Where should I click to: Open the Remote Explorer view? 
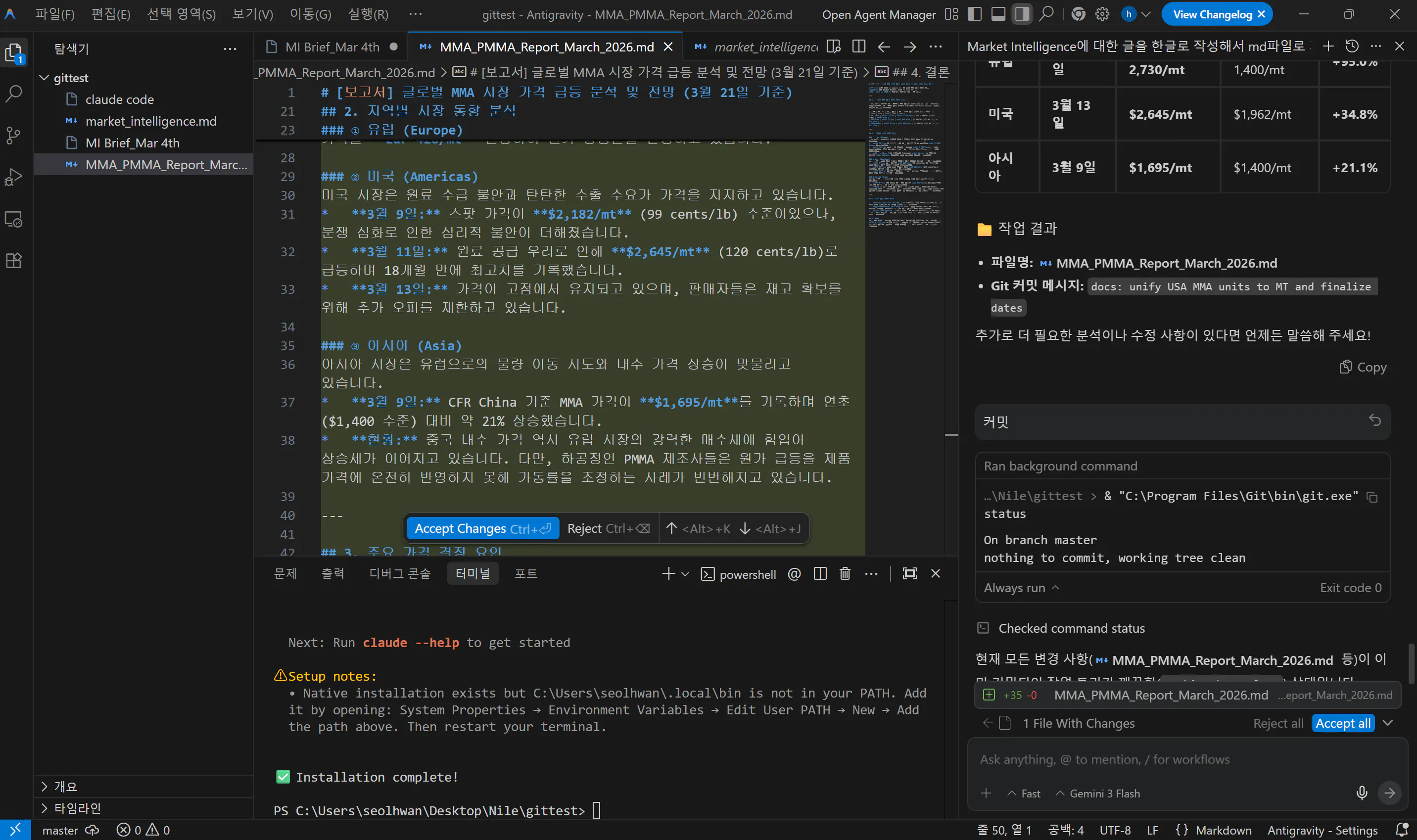(x=13, y=219)
